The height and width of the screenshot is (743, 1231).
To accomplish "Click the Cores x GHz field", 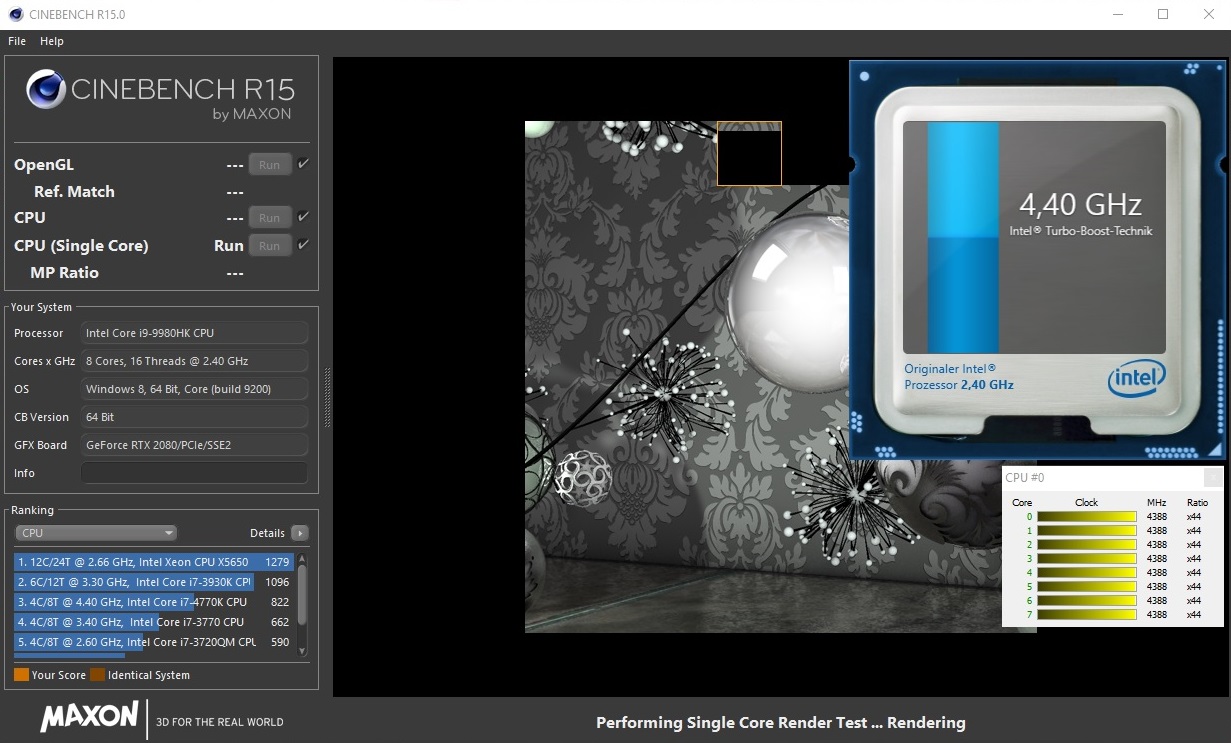I will click(194, 361).
